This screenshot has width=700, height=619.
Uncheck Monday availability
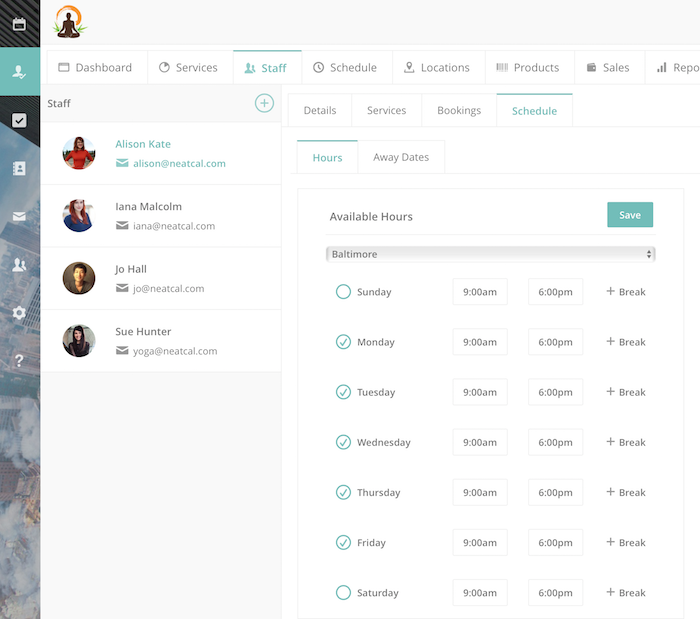coord(343,342)
